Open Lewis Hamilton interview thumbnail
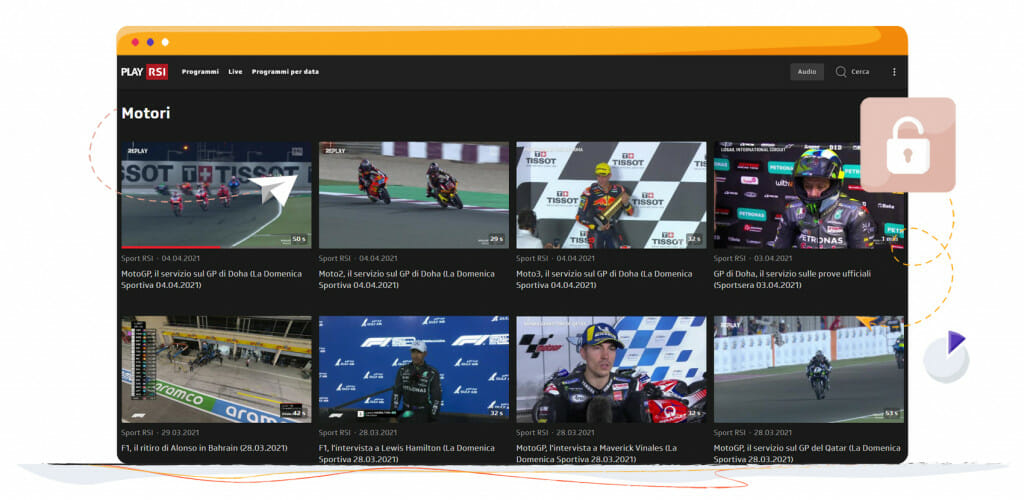Image resolution: width=1024 pixels, height=500 pixels. [x=413, y=369]
